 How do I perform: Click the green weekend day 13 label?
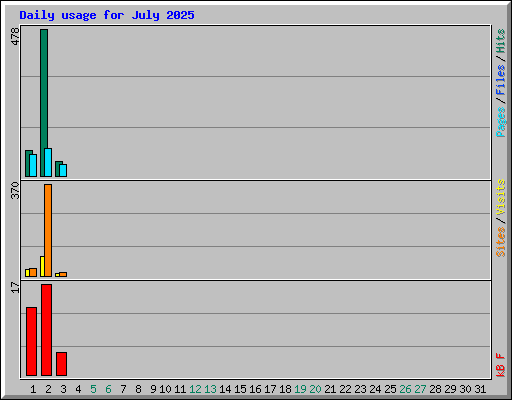pos(210,389)
